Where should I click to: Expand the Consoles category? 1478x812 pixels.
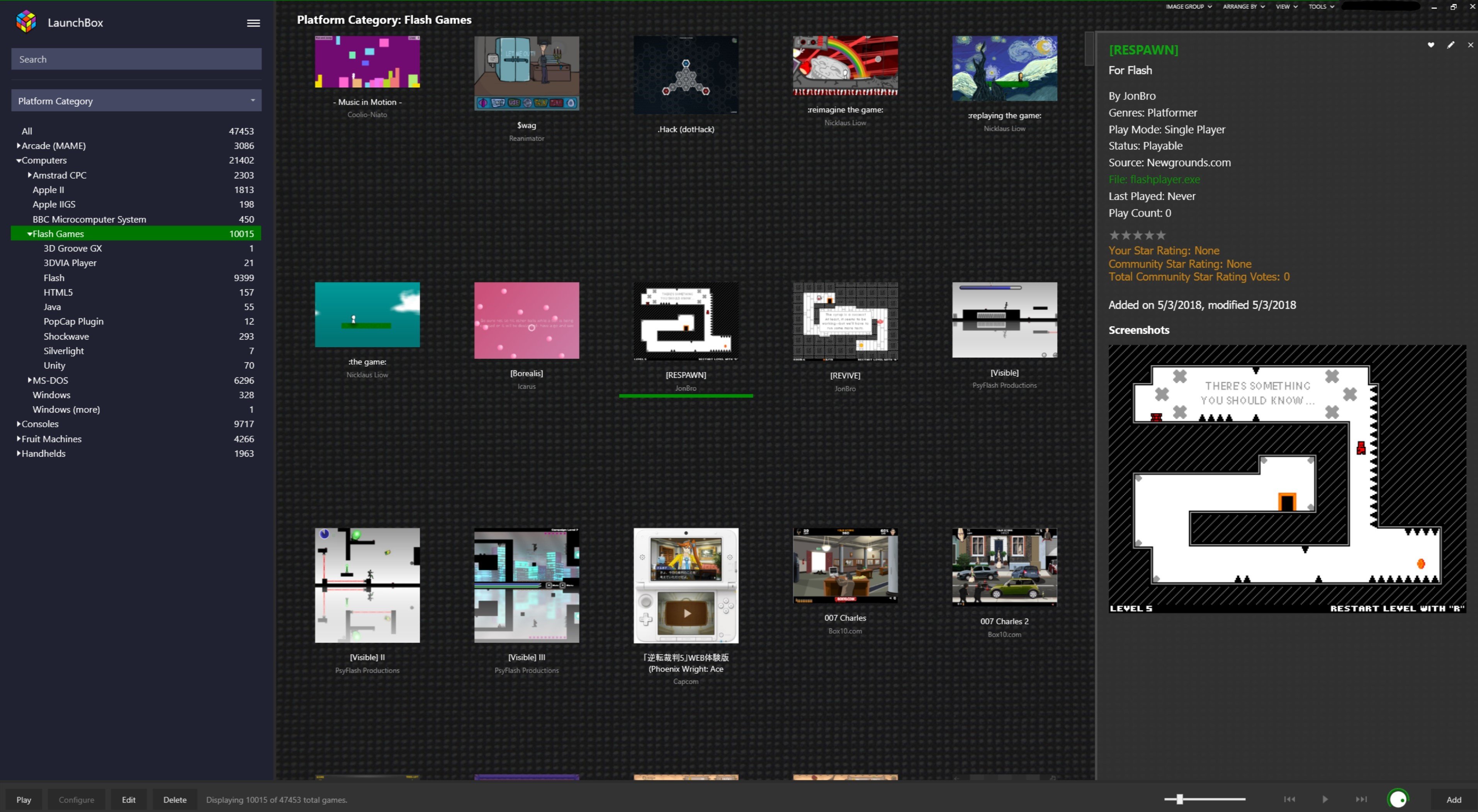pyautogui.click(x=19, y=424)
